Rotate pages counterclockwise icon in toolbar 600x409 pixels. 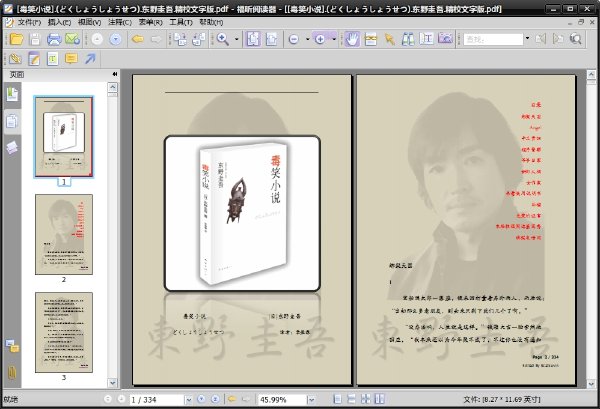pos(199,39)
